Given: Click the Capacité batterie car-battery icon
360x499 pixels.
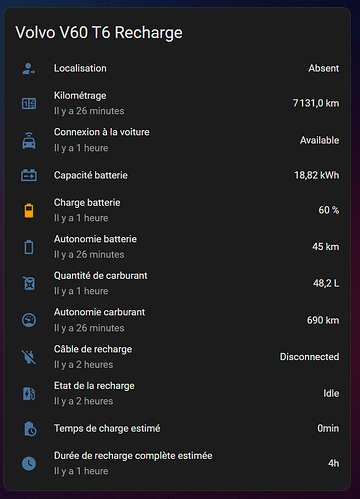Looking at the screenshot, I should pyautogui.click(x=29, y=175).
